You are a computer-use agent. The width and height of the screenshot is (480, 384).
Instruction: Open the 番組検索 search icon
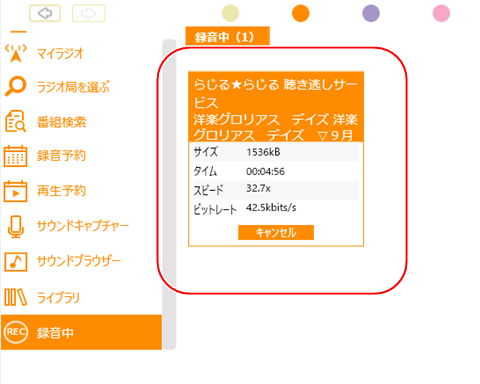coord(15,121)
